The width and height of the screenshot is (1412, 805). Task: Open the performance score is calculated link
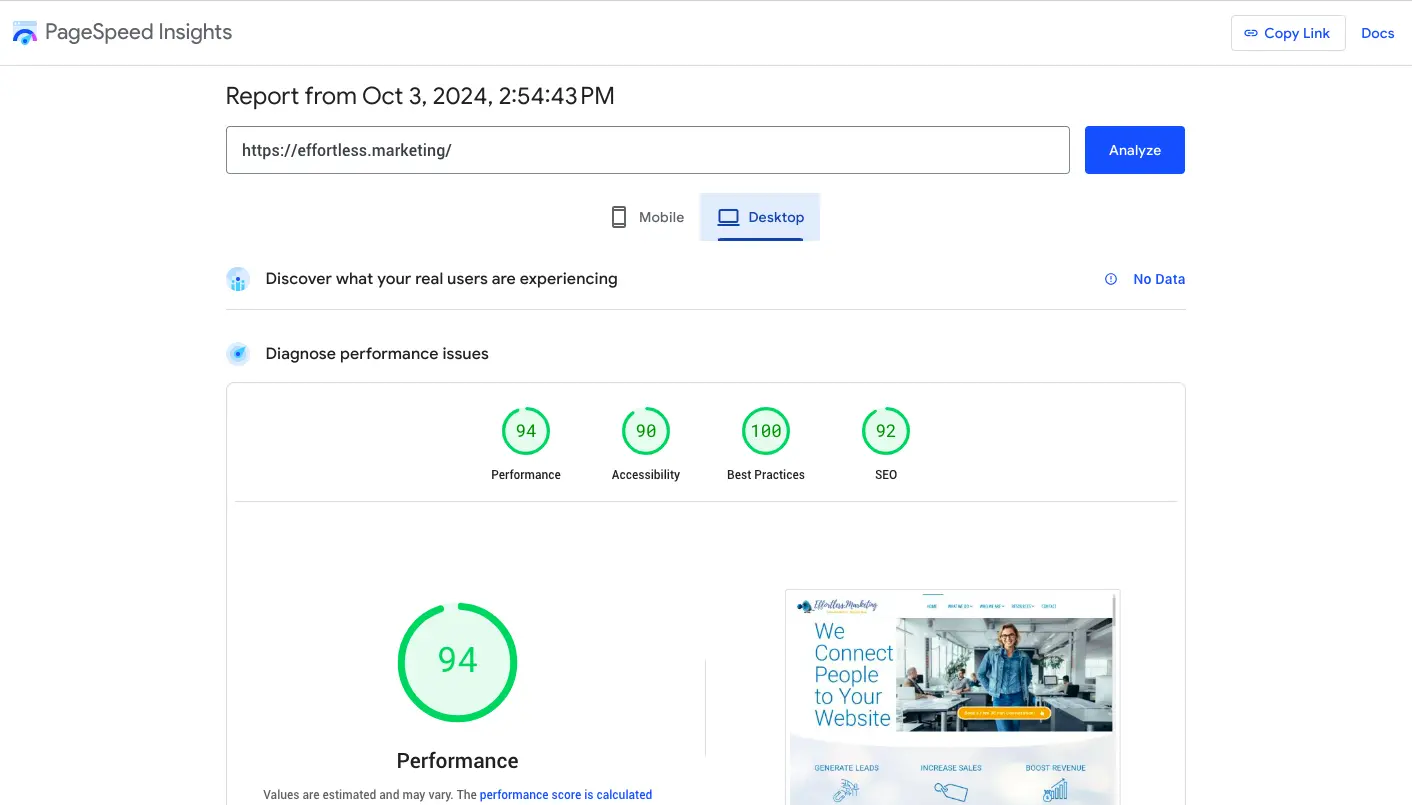[x=565, y=795]
